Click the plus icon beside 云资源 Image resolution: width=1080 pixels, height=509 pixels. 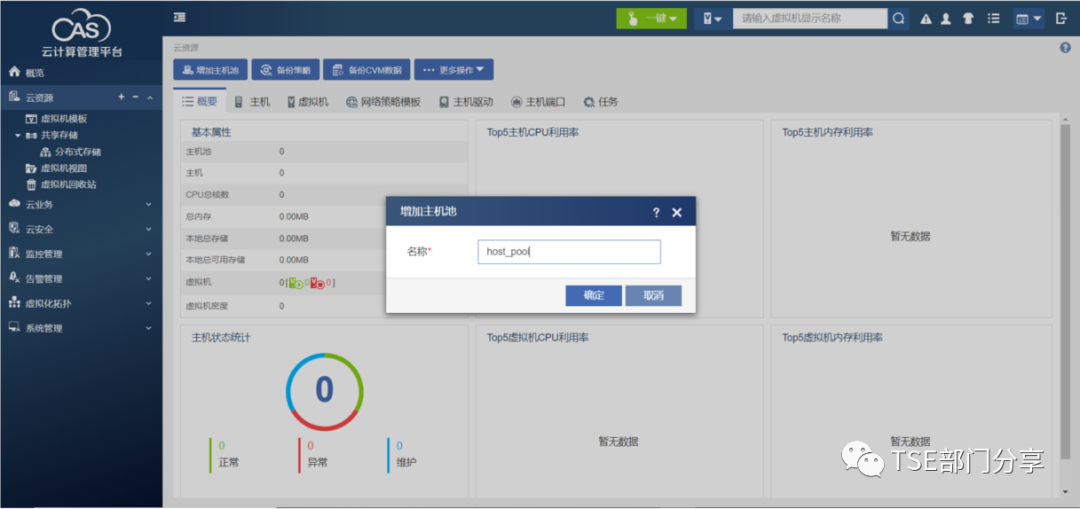point(121,97)
